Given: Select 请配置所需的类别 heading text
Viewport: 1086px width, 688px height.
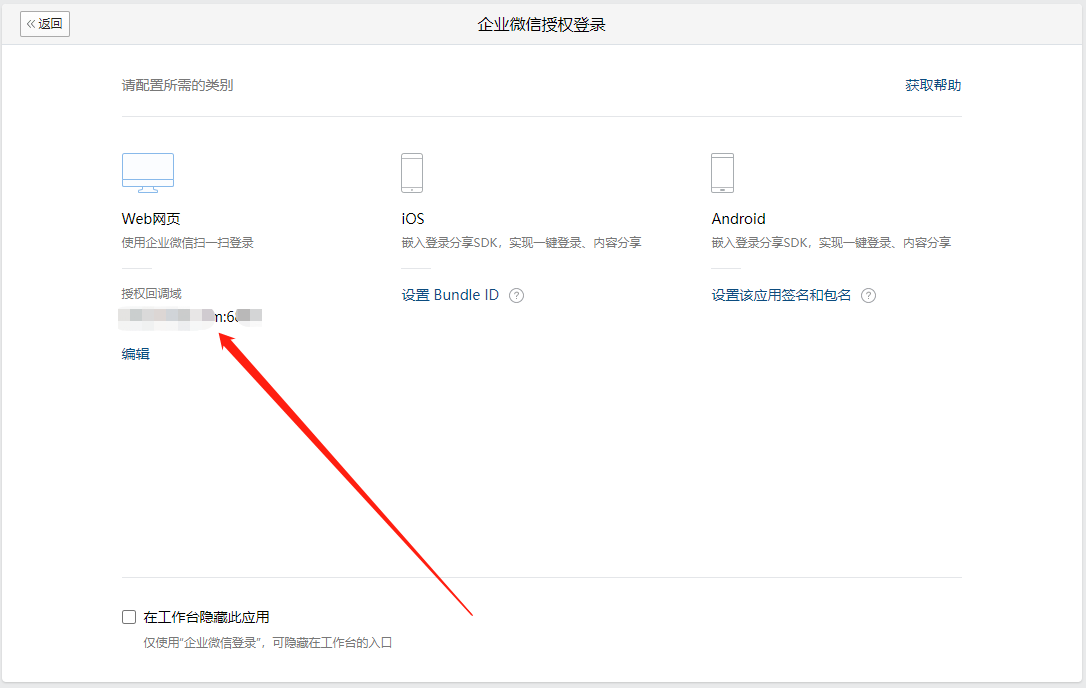Looking at the screenshot, I should coord(177,85).
